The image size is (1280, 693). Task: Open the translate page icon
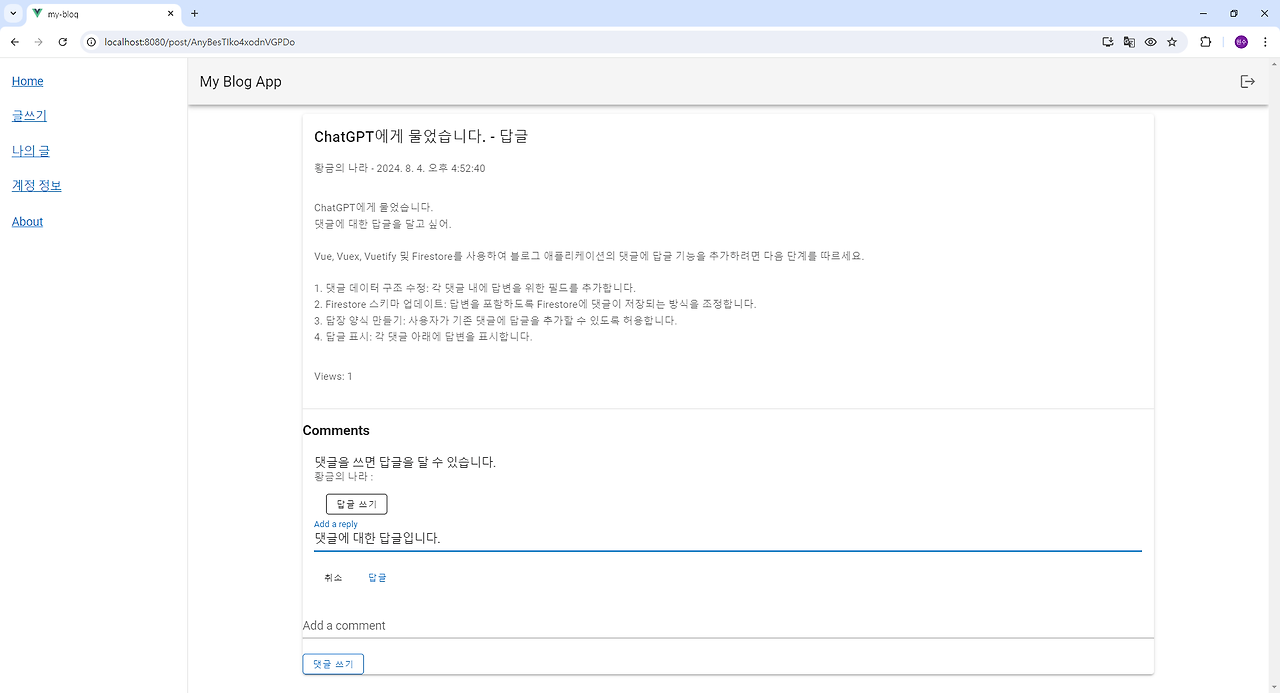pyautogui.click(x=1129, y=42)
